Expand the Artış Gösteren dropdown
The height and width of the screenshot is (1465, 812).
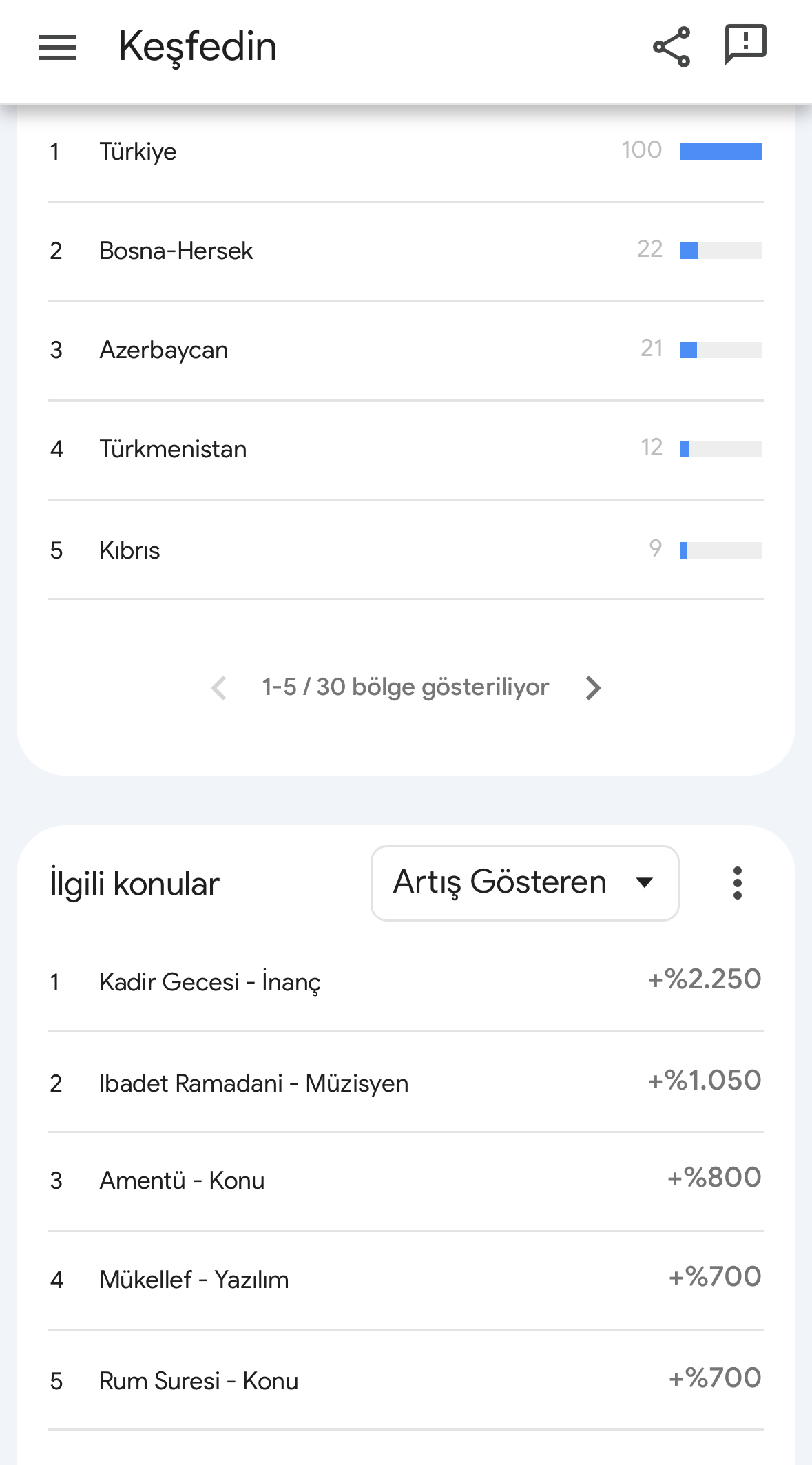click(x=525, y=883)
